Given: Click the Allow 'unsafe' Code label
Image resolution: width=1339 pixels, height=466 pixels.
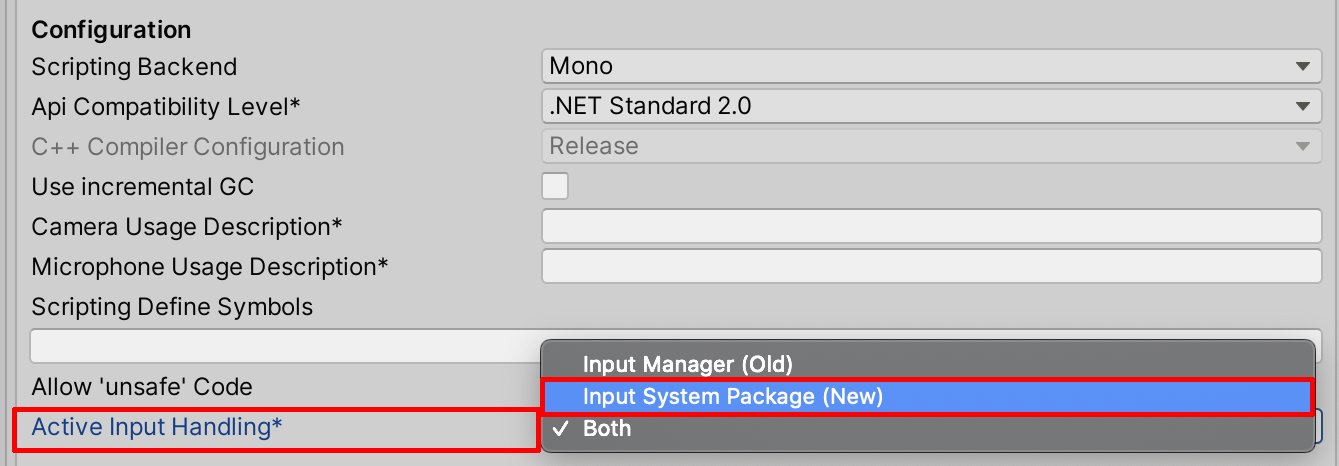Looking at the screenshot, I should (142, 386).
